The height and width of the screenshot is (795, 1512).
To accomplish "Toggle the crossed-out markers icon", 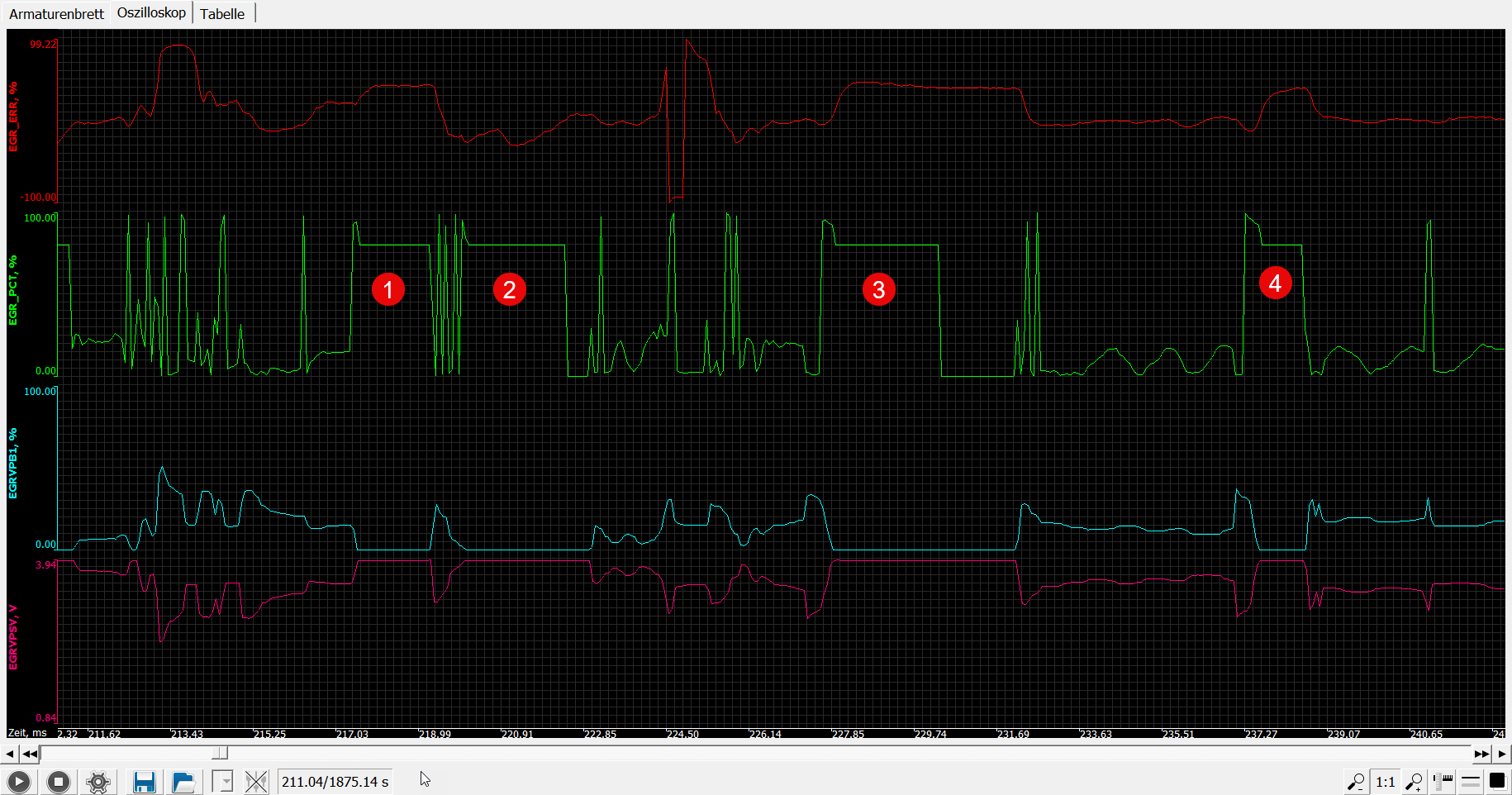I will pyautogui.click(x=256, y=782).
